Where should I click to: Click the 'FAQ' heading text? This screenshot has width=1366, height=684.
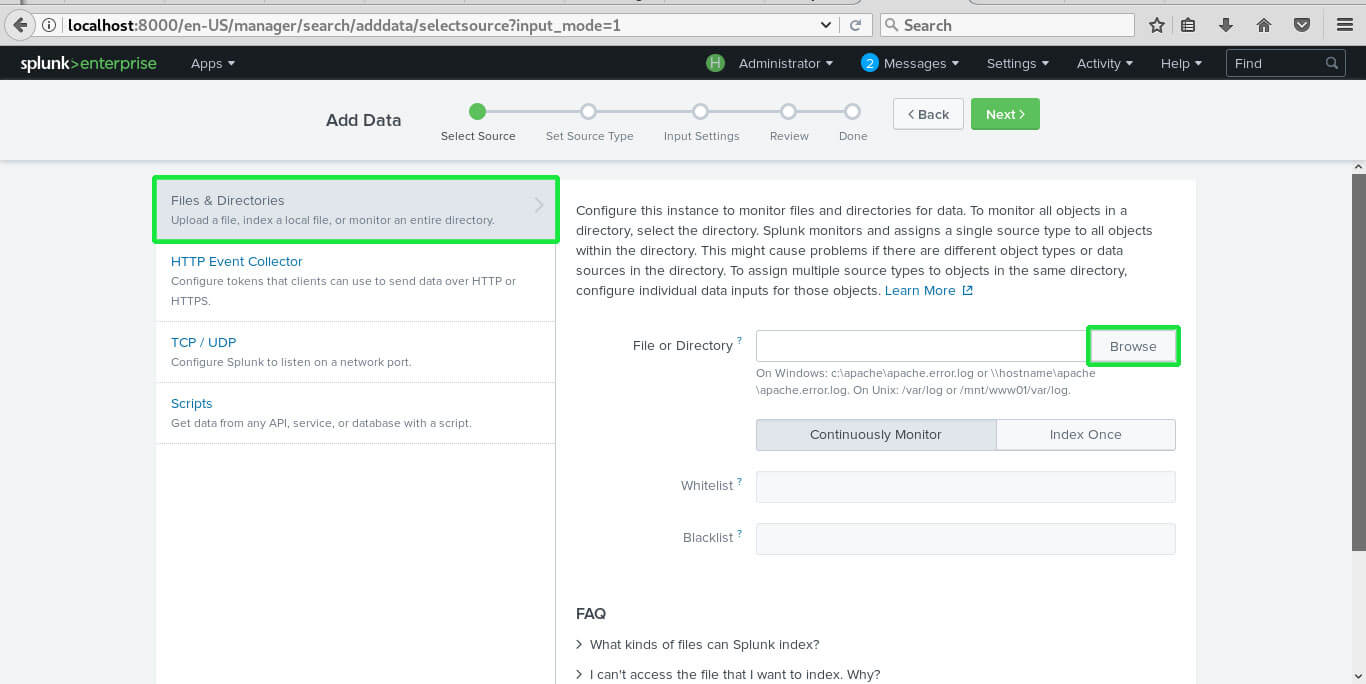coord(591,614)
